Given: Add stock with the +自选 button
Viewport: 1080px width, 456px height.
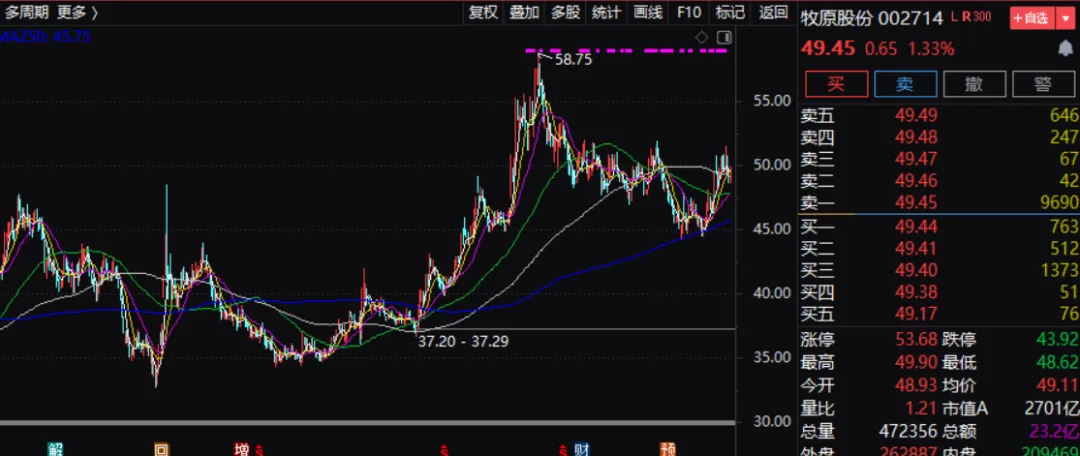Looking at the screenshot, I should (1032, 18).
